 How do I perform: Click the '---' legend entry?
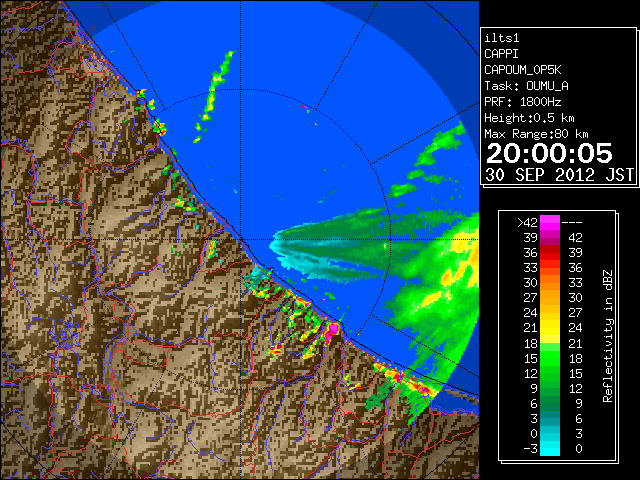[572, 222]
